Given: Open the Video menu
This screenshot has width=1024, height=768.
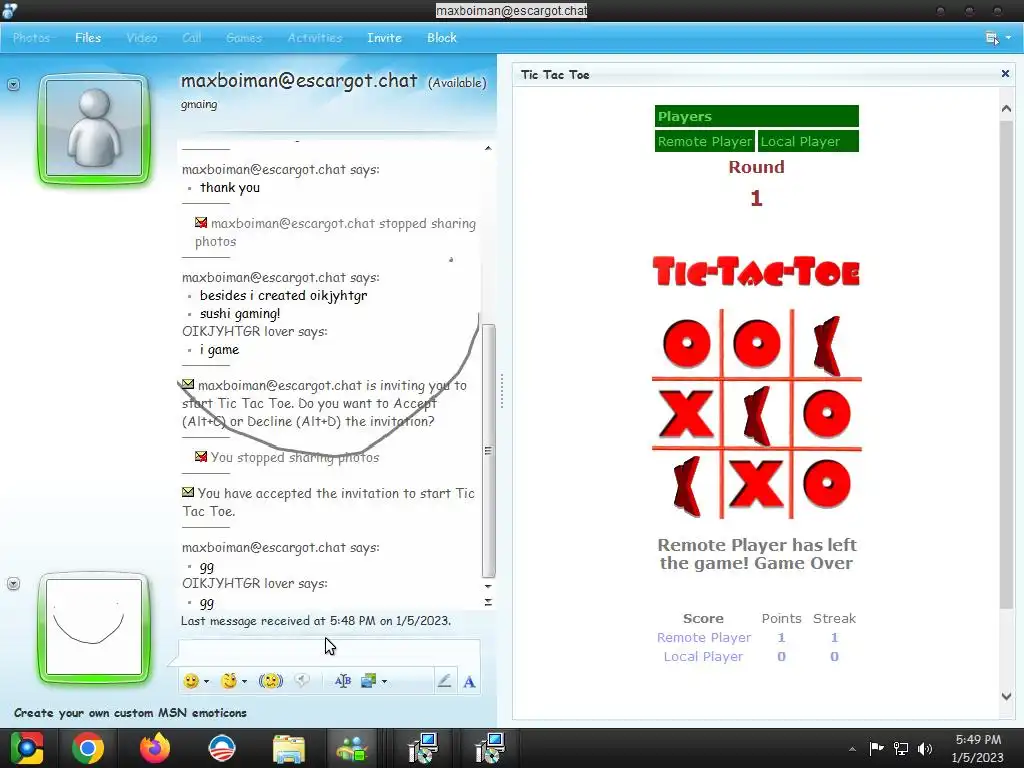Looking at the screenshot, I should (142, 38).
